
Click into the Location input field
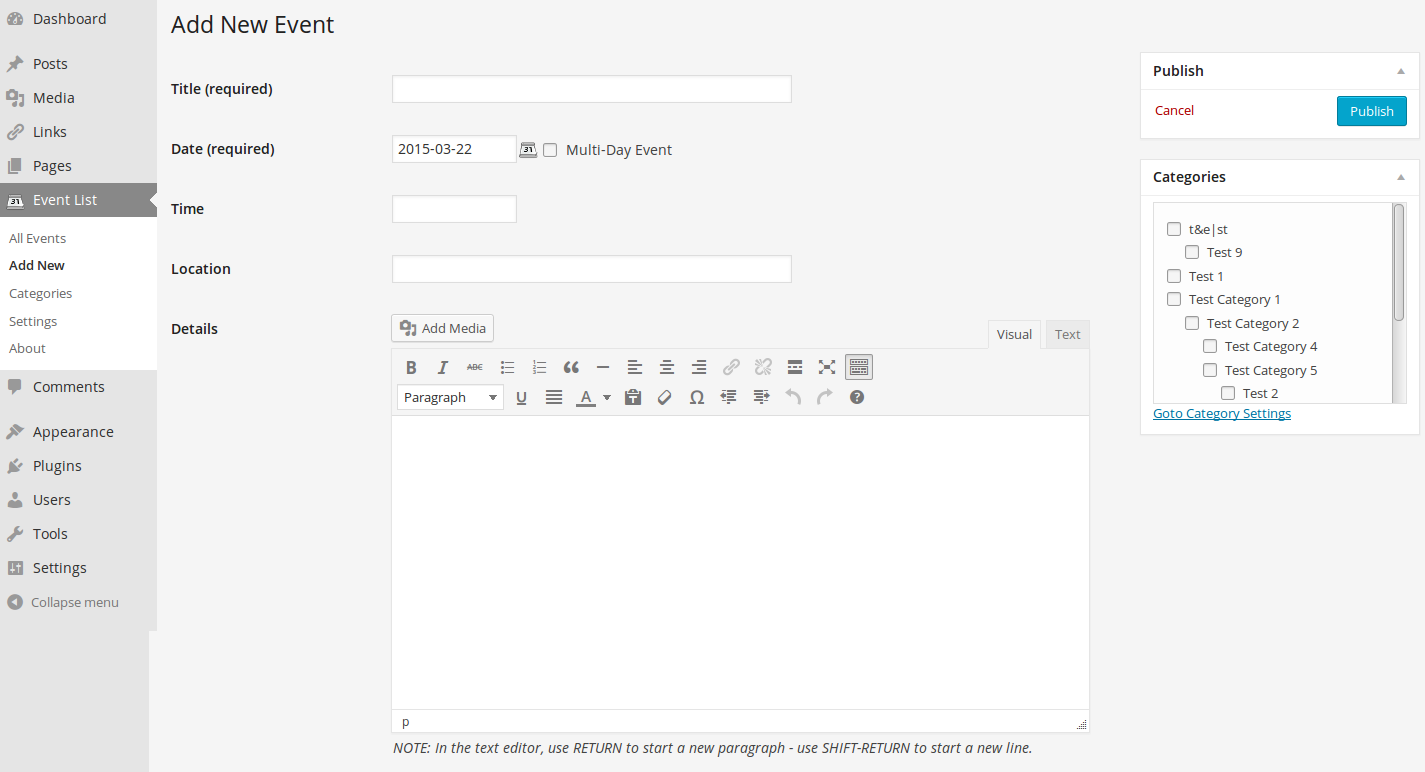click(591, 269)
